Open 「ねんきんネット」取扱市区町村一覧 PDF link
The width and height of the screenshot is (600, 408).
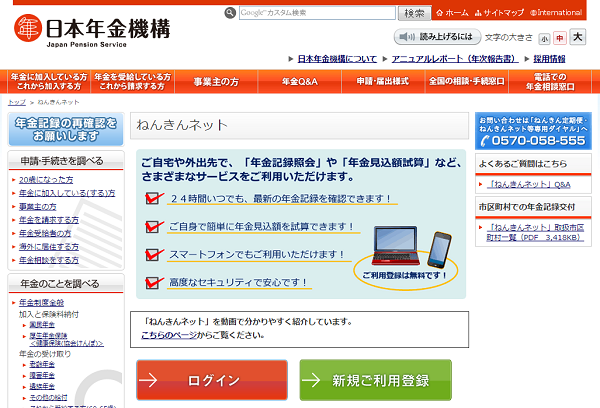pyautogui.click(x=535, y=232)
